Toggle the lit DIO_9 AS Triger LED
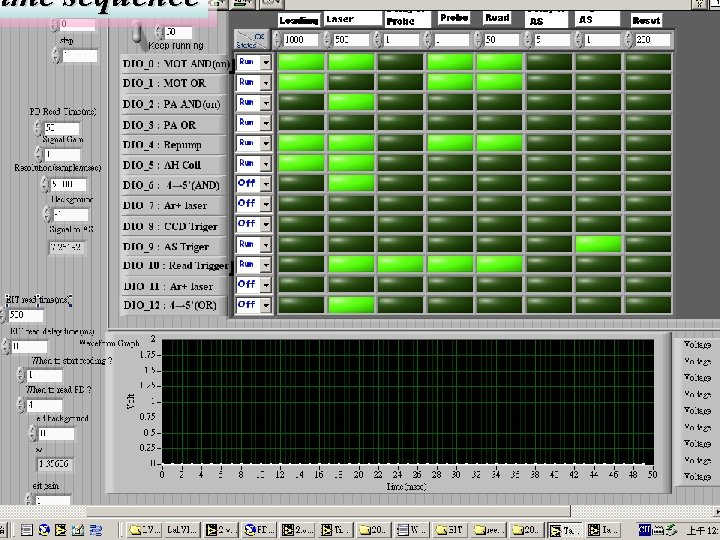Image resolution: width=720 pixels, height=540 pixels. 598,244
